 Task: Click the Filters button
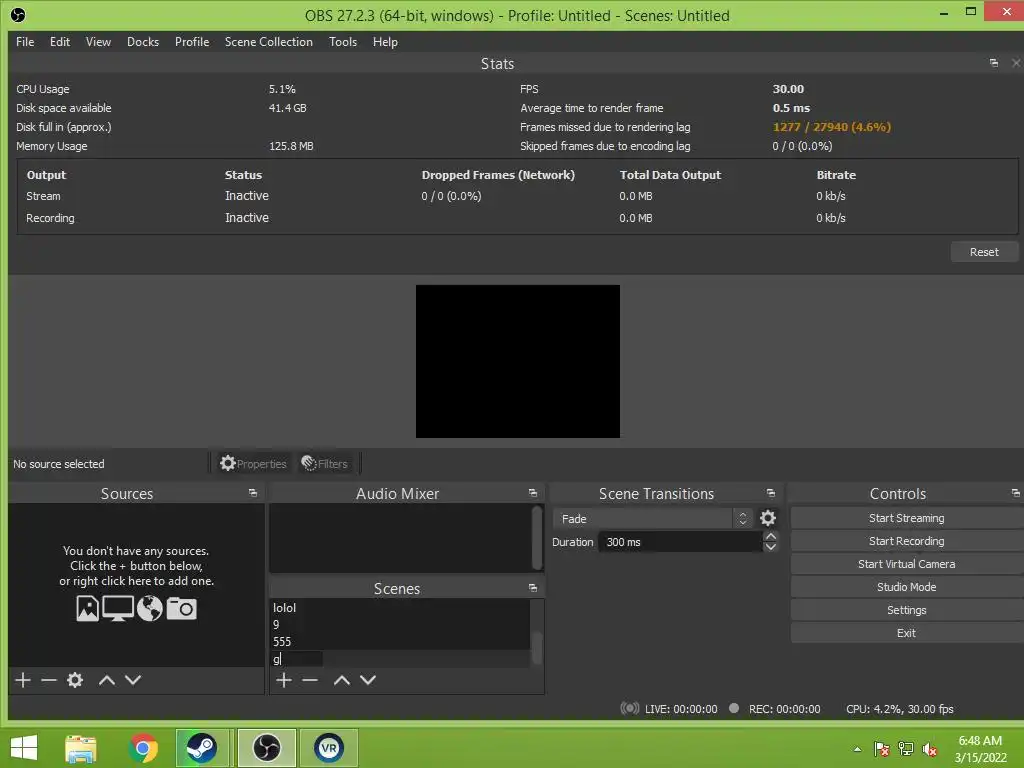[x=325, y=464]
